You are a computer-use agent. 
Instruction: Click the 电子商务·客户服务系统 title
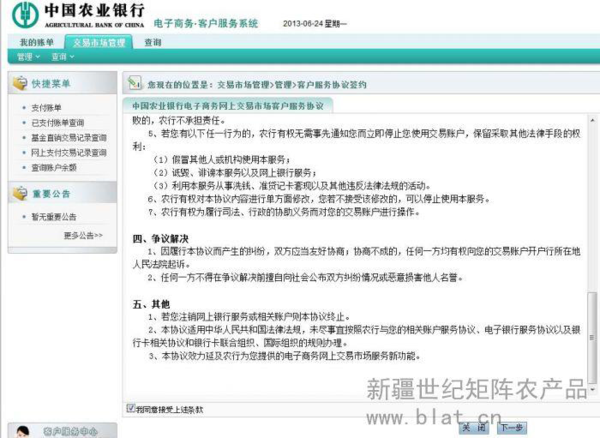(206, 23)
